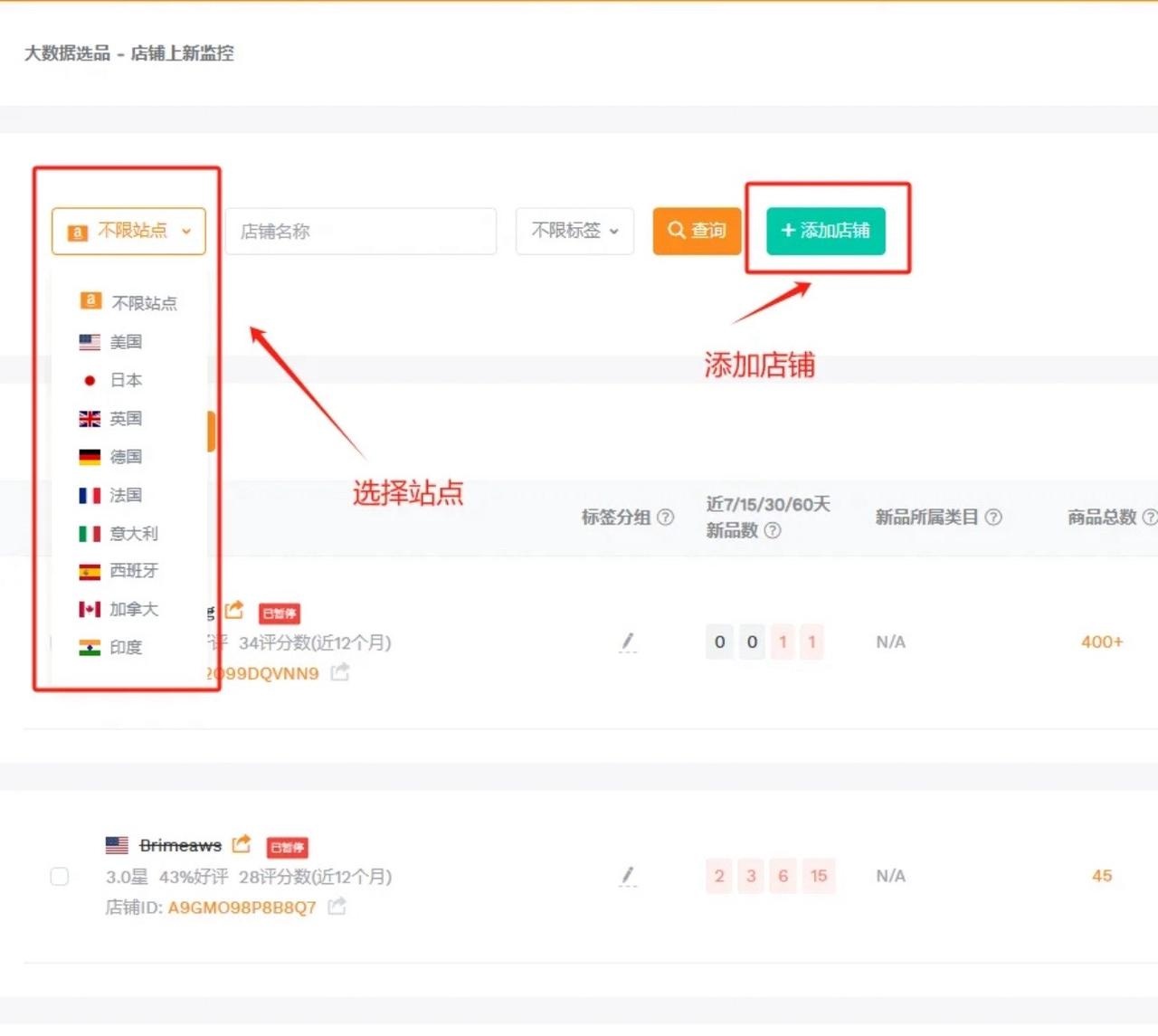Click the 400+ product total value
Viewport: 1158px width, 1036px height.
coord(1102,642)
